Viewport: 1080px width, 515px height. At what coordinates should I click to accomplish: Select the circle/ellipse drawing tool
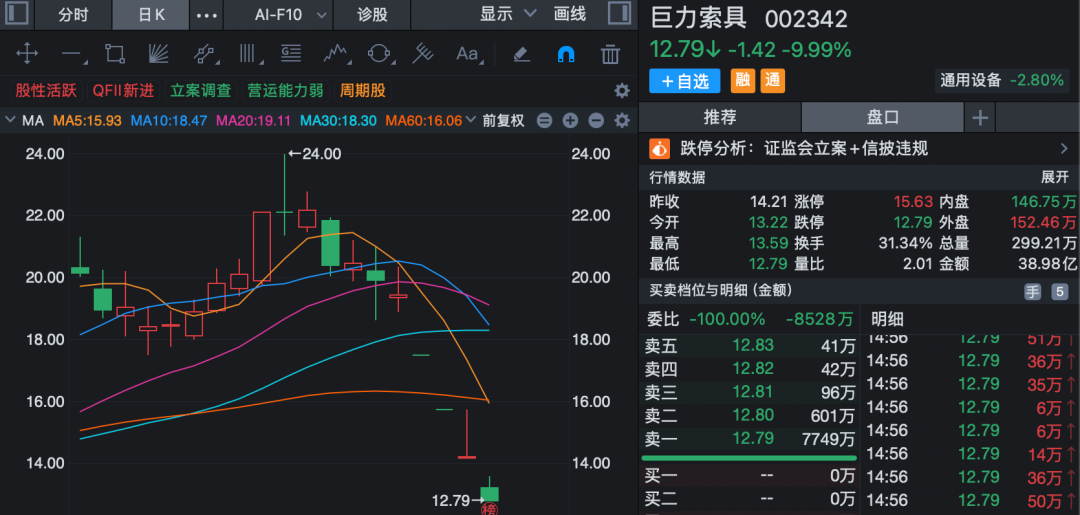coord(379,53)
